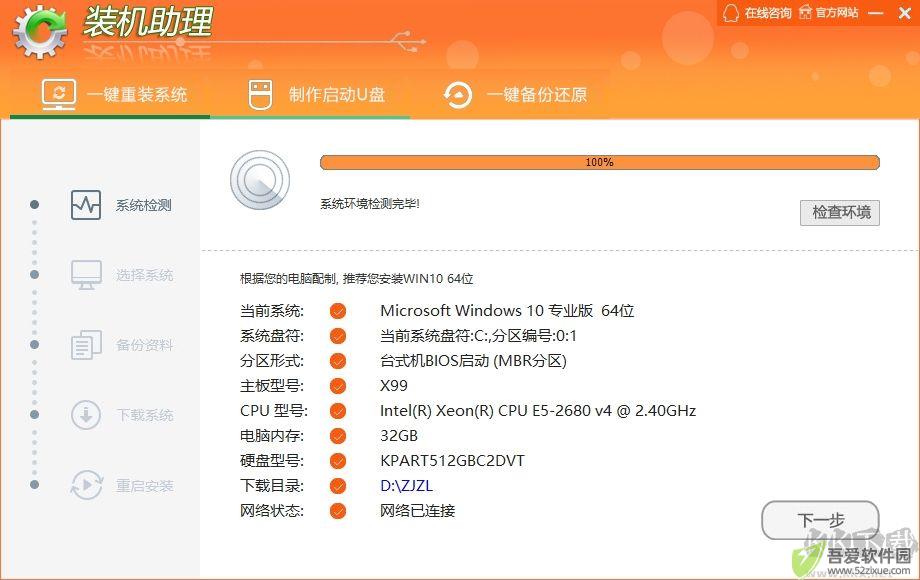Image resolution: width=920 pixels, height=580 pixels.
Task: Select the 重启安装 step
Action: coord(121,485)
